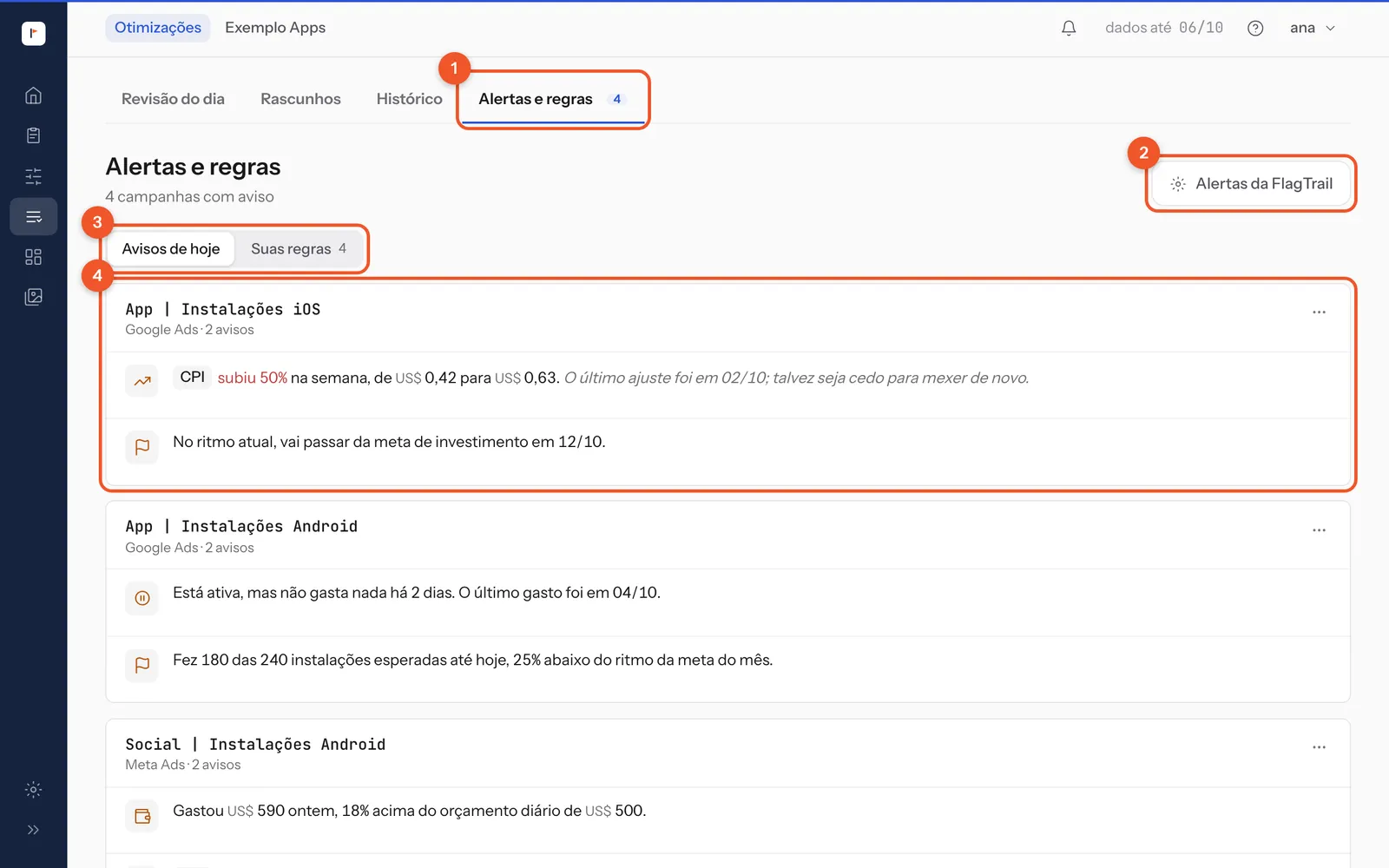
Task: Click flag icon on 180 of 240 installs alert
Action: click(142, 665)
